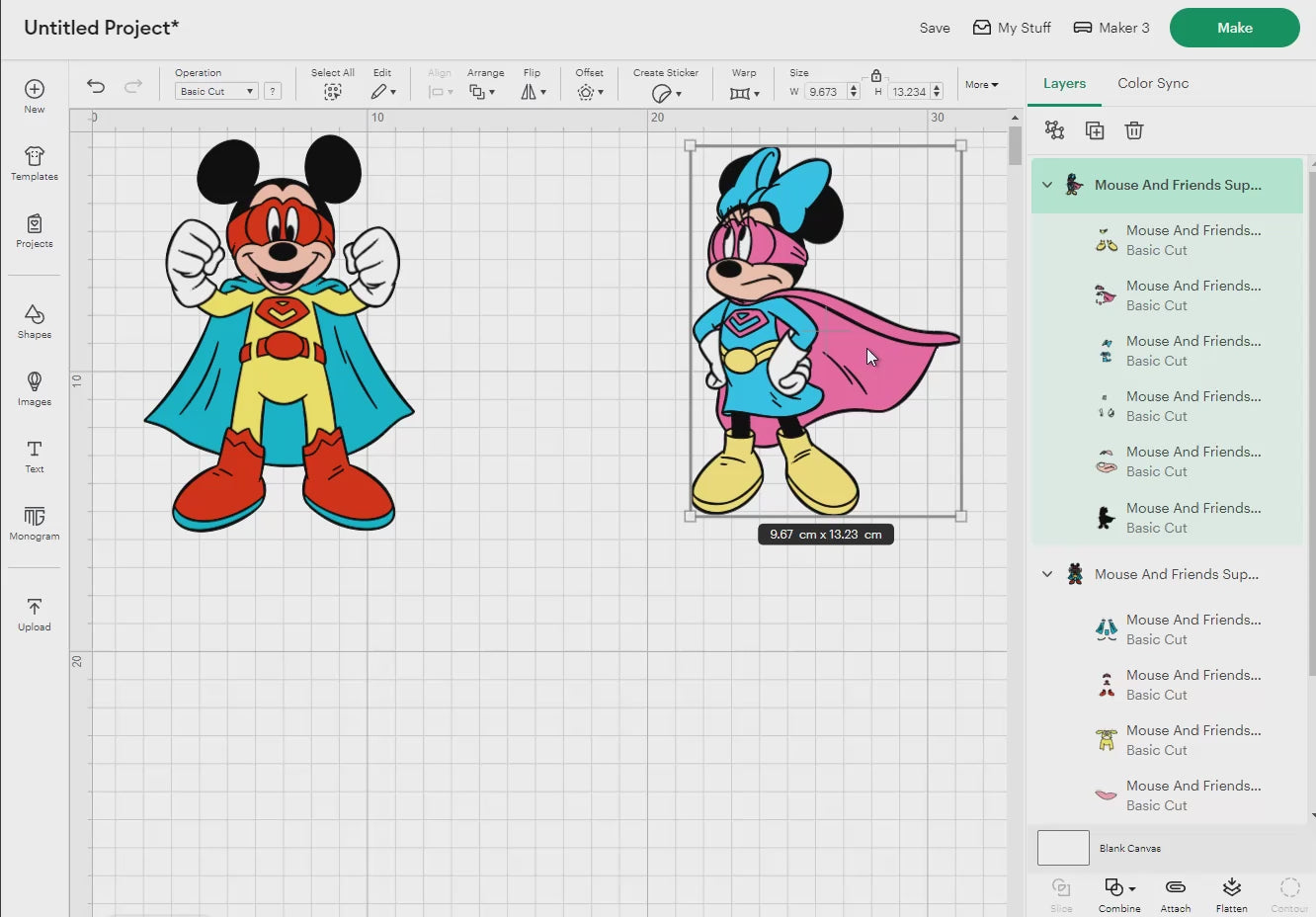Open the Operation Basic Cut dropdown
The height and width of the screenshot is (917, 1316).
tap(216, 91)
